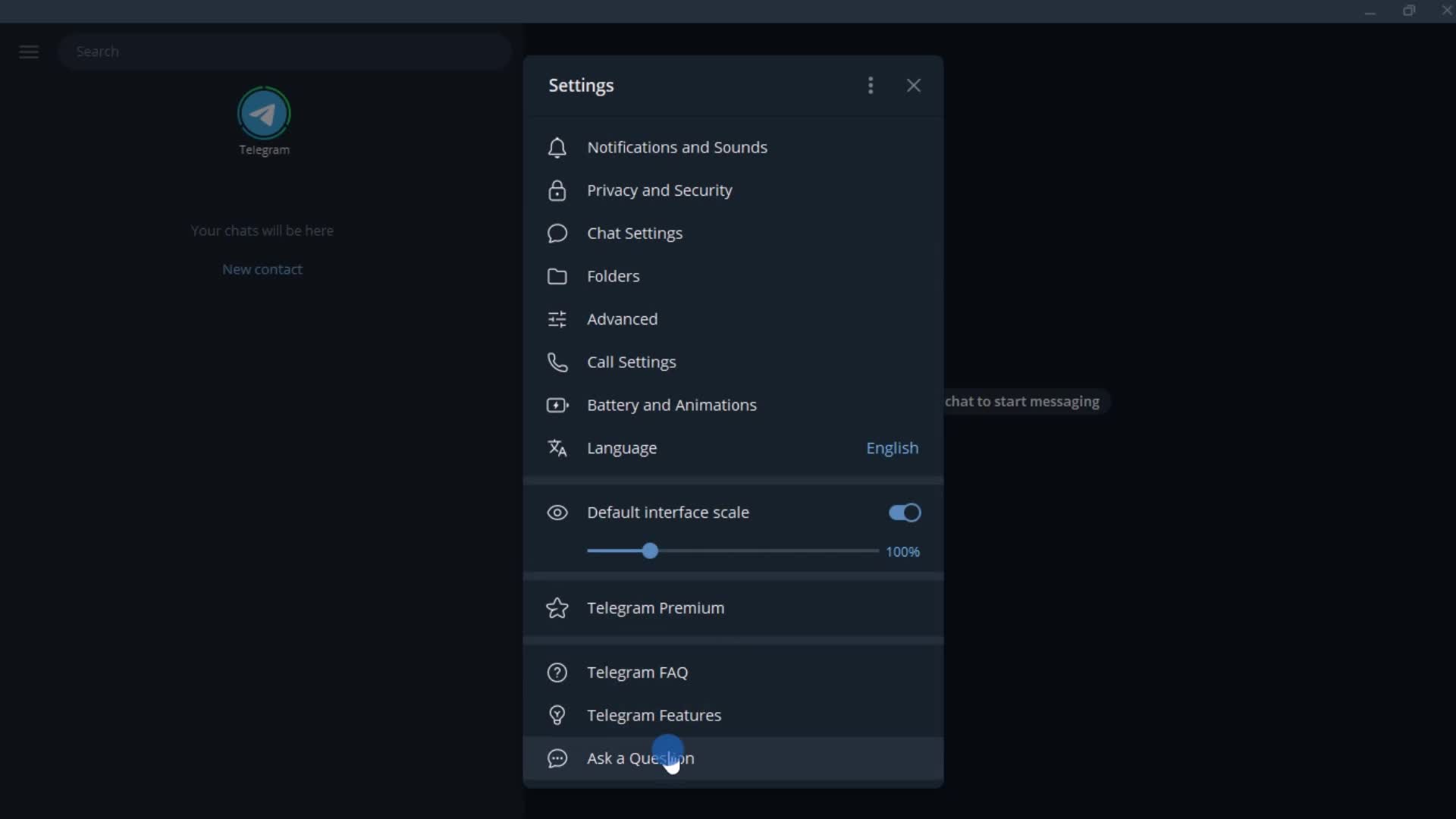Click the question mark icon for Telegram FAQ
The image size is (1456, 819).
pyautogui.click(x=557, y=673)
